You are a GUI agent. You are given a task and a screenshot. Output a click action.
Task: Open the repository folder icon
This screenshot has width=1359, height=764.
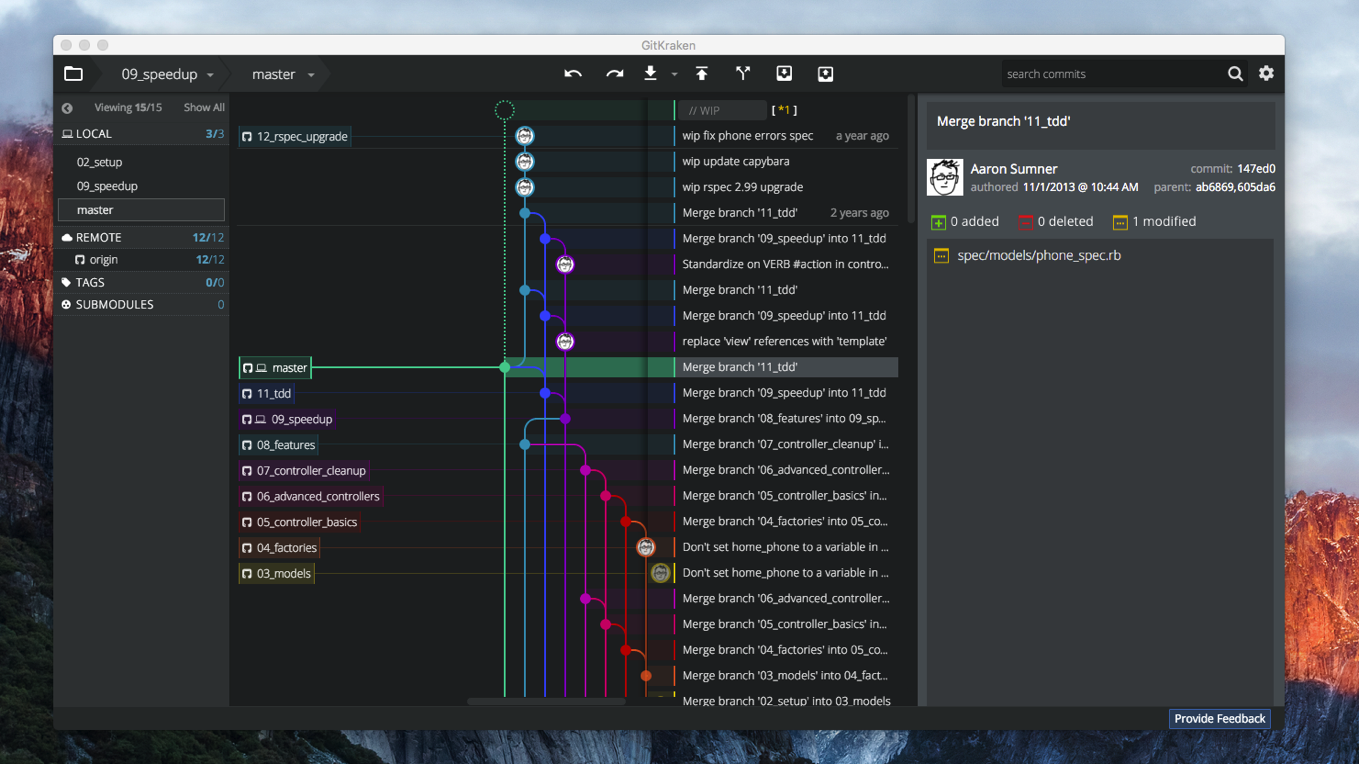(x=73, y=74)
